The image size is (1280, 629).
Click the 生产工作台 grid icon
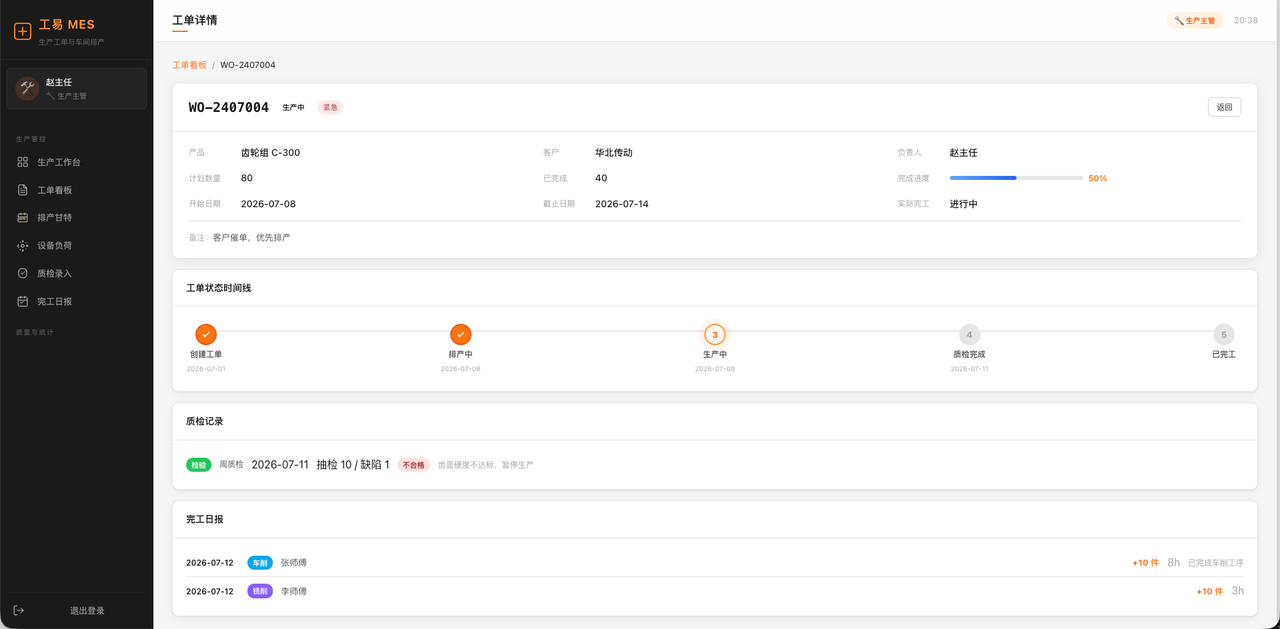[23, 162]
